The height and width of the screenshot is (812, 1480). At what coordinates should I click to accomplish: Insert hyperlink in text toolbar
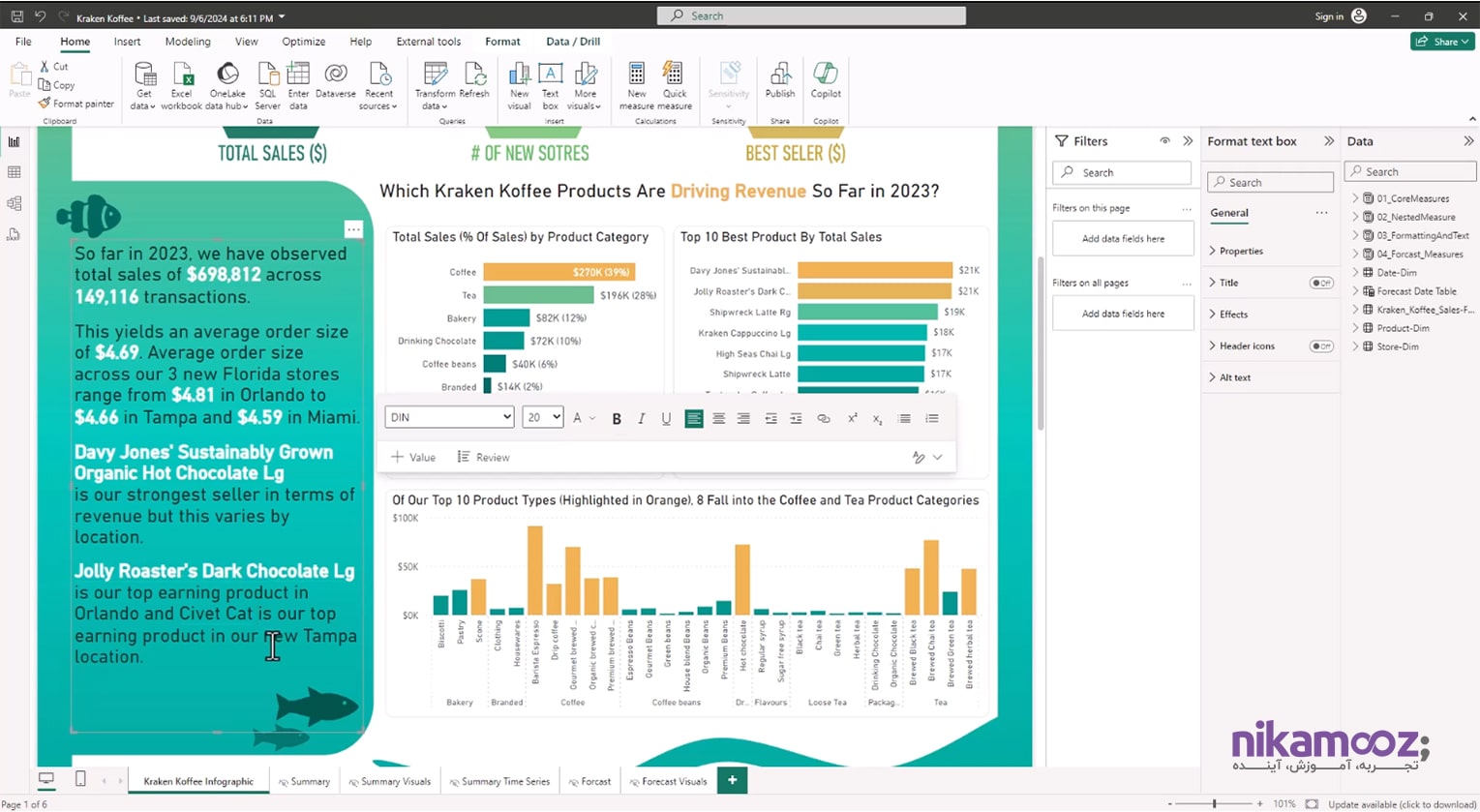click(x=824, y=418)
